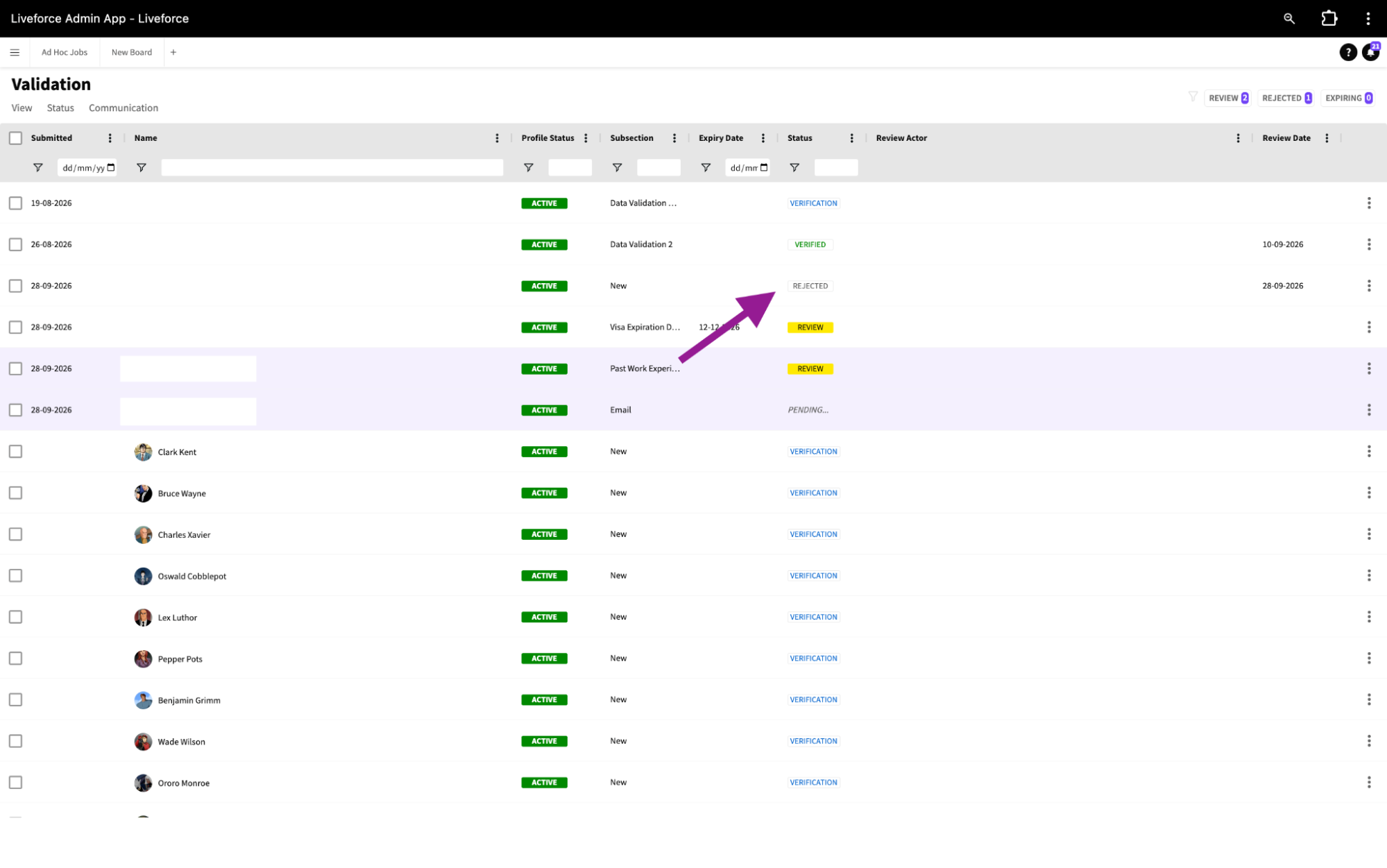Screen dimensions: 1387x868
Task: Click the filter funnel next to REVIEW button
Action: coord(1193,97)
